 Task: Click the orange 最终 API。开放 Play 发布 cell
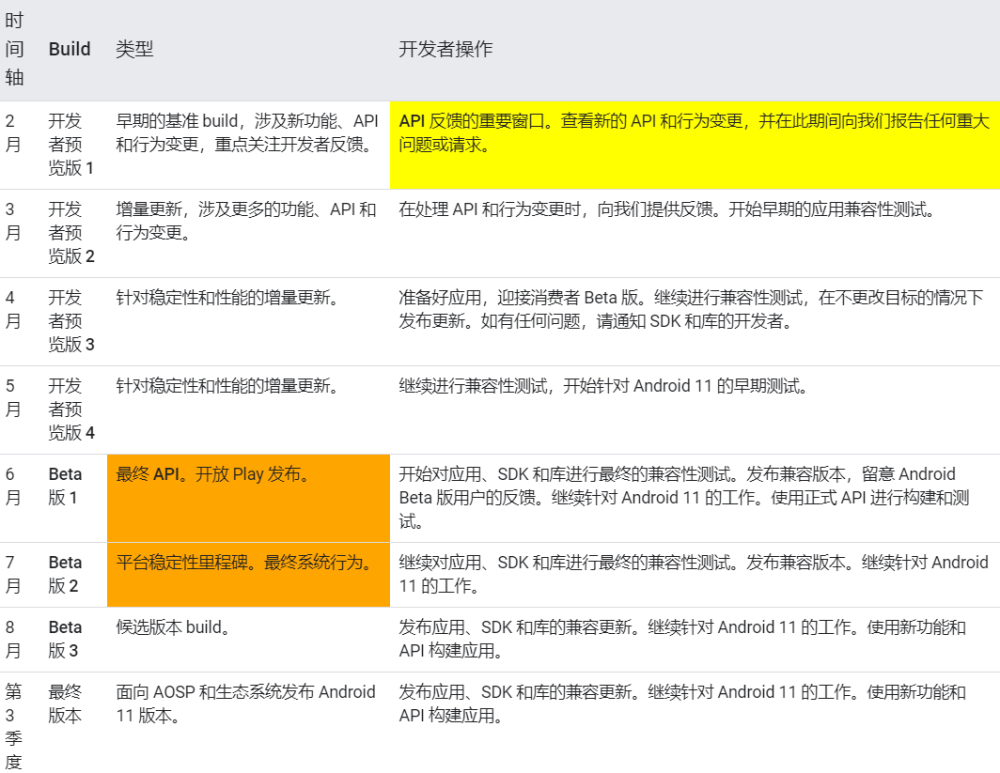249,498
